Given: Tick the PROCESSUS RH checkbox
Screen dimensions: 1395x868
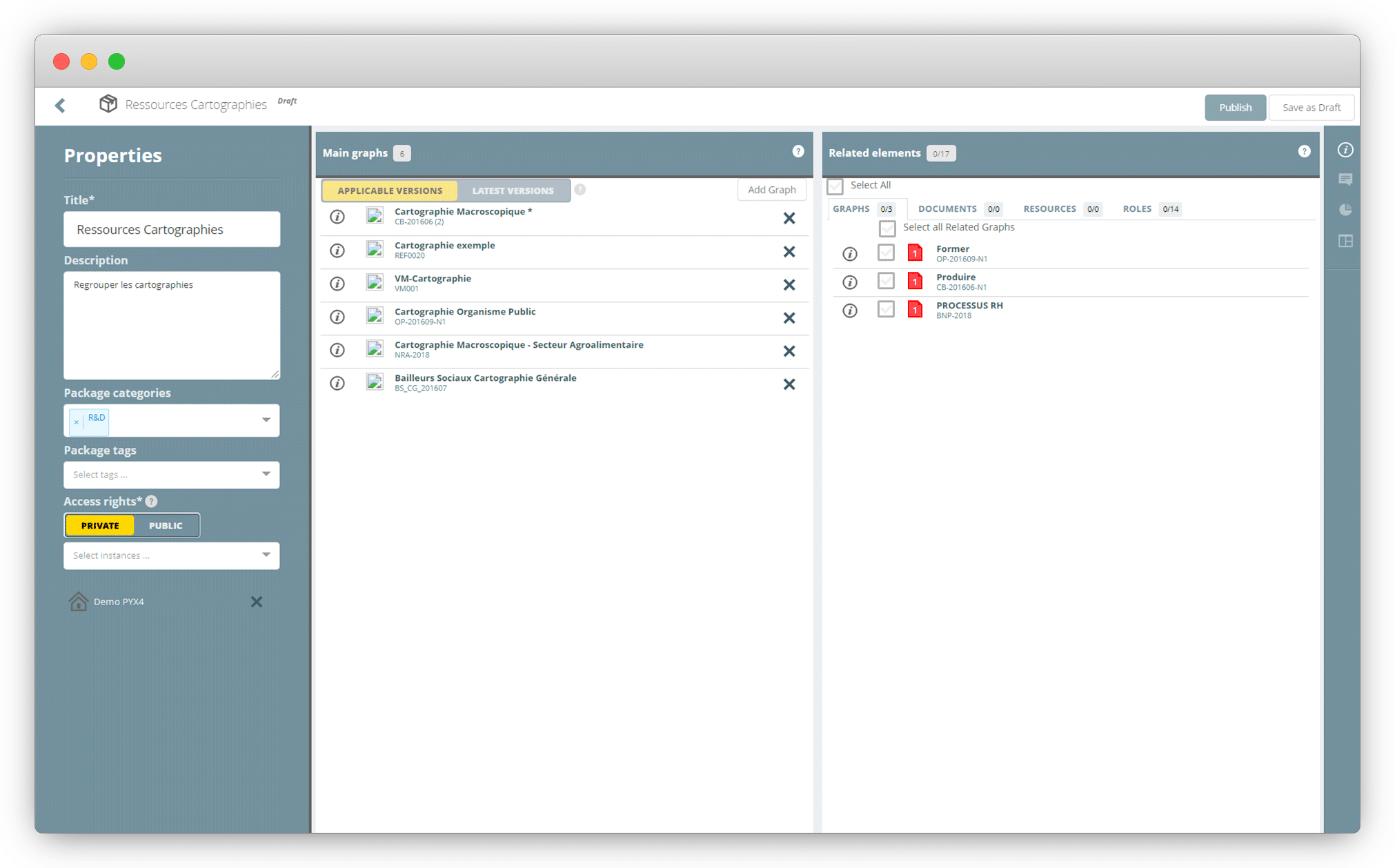Looking at the screenshot, I should click(x=886, y=309).
